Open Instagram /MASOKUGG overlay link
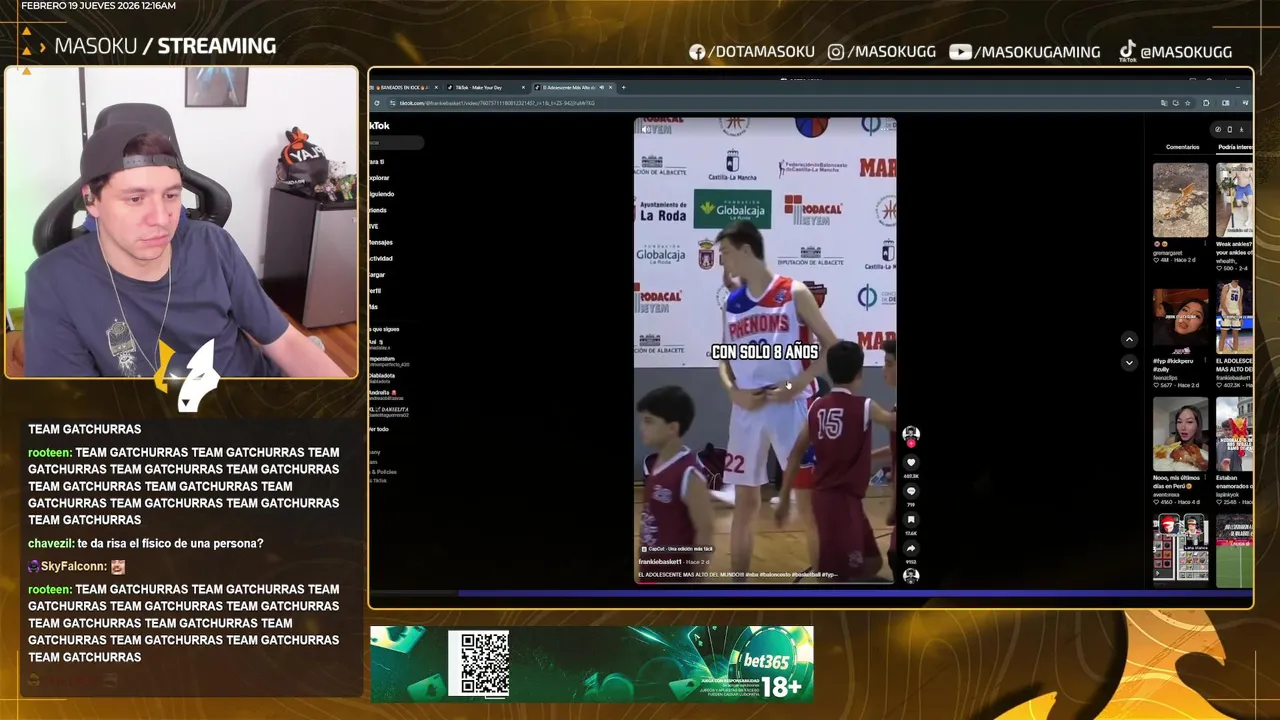 coord(882,51)
